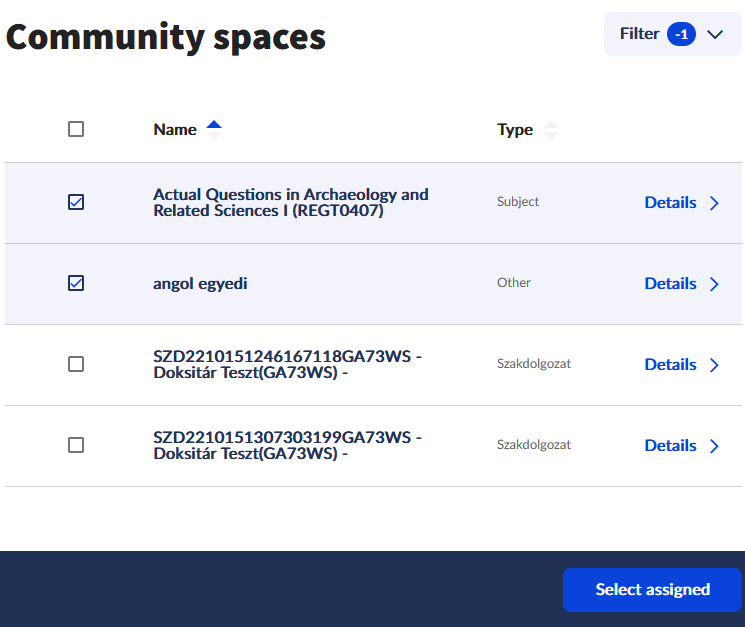Check the SZD2210151246167118GA73WS row checkbox
This screenshot has height=627, width=745.
(76, 364)
